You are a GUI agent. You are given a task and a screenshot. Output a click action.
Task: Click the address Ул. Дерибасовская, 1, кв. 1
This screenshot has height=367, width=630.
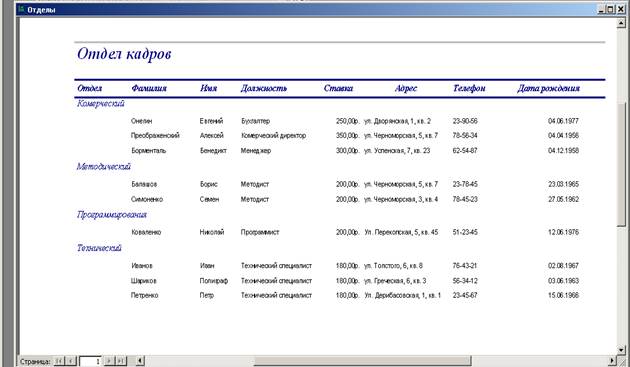coord(402,295)
